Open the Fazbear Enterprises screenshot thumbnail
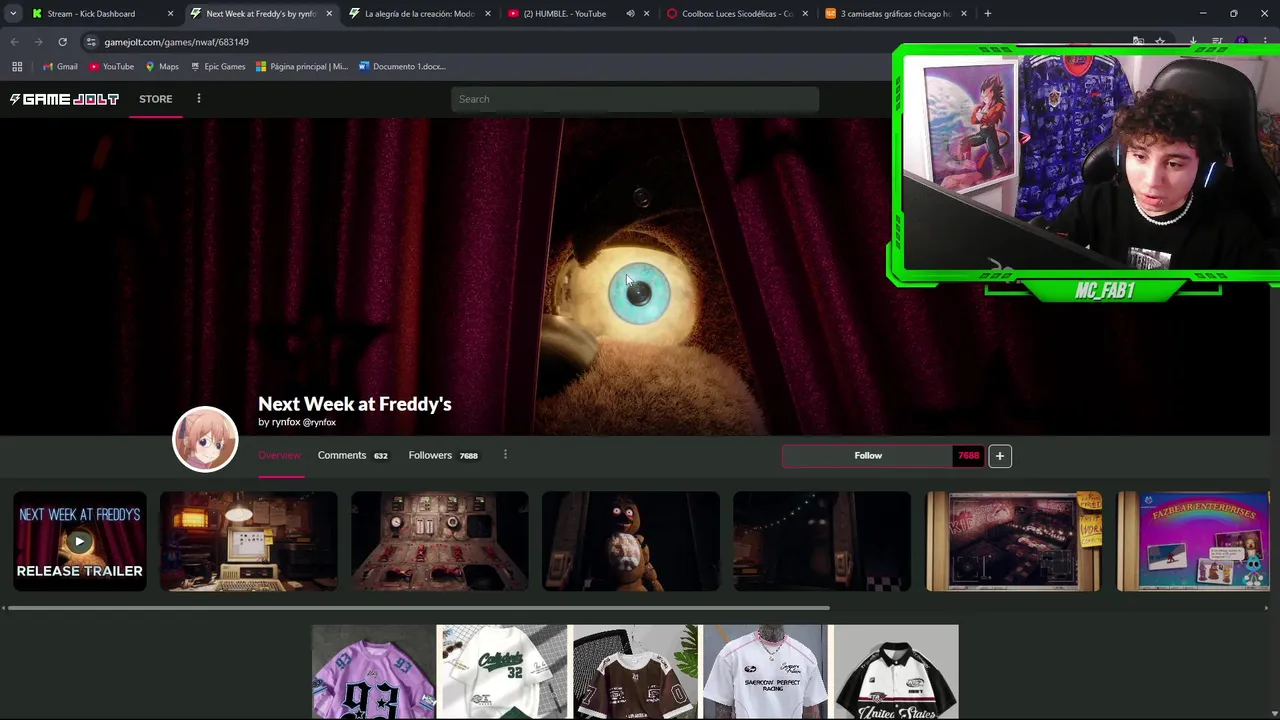 1193,541
